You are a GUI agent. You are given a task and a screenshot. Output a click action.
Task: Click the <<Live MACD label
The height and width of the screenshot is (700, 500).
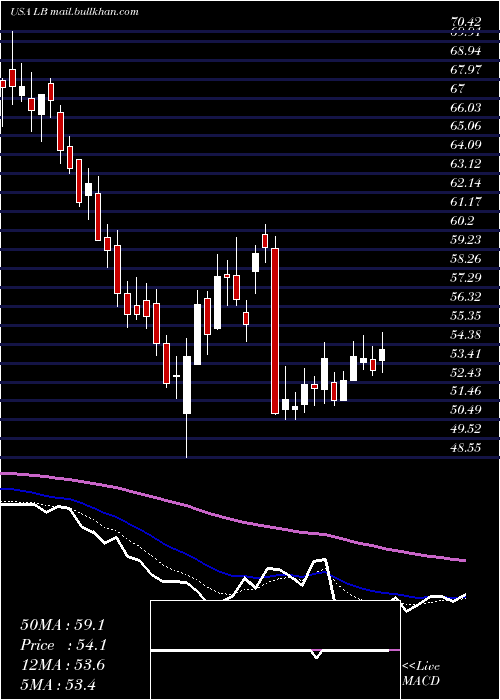(421, 673)
